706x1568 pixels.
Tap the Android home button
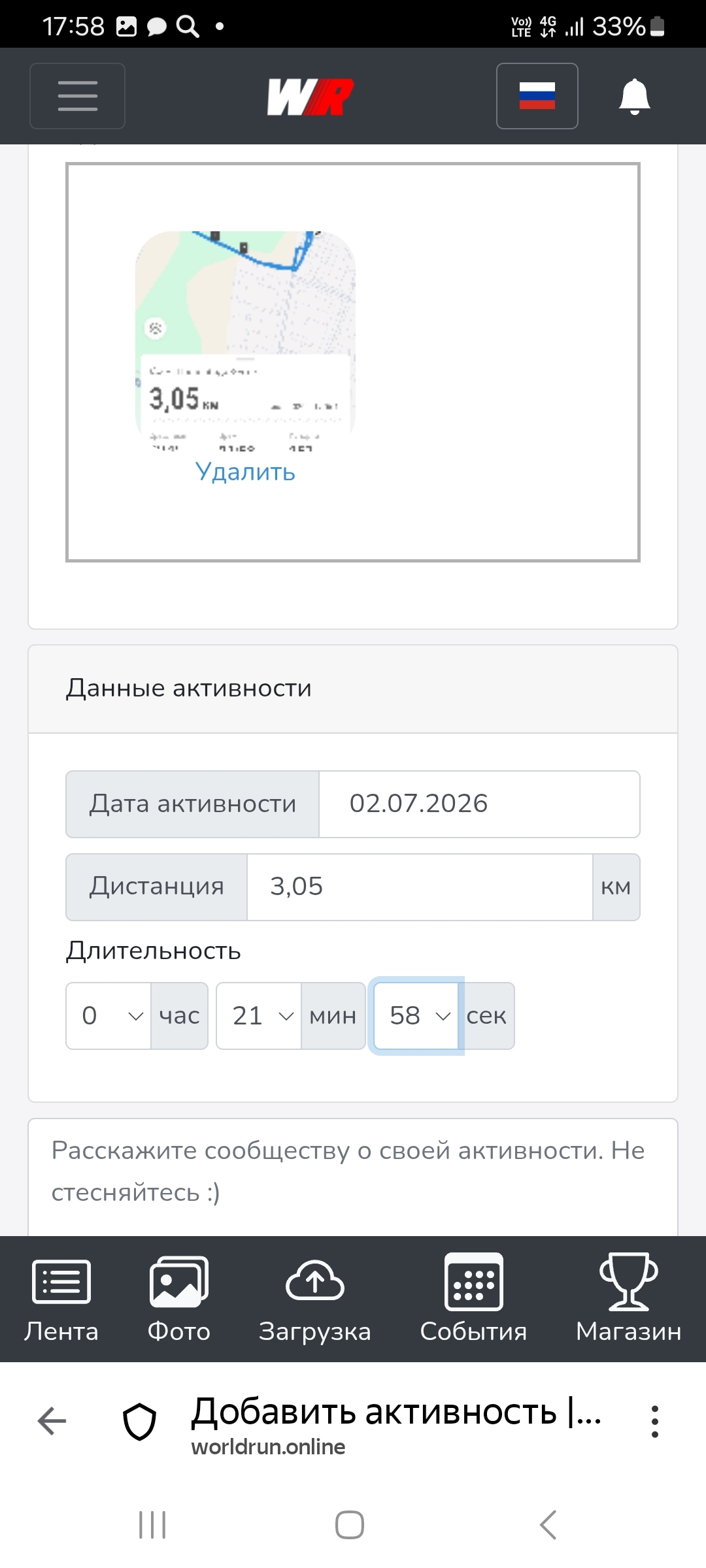350,1525
